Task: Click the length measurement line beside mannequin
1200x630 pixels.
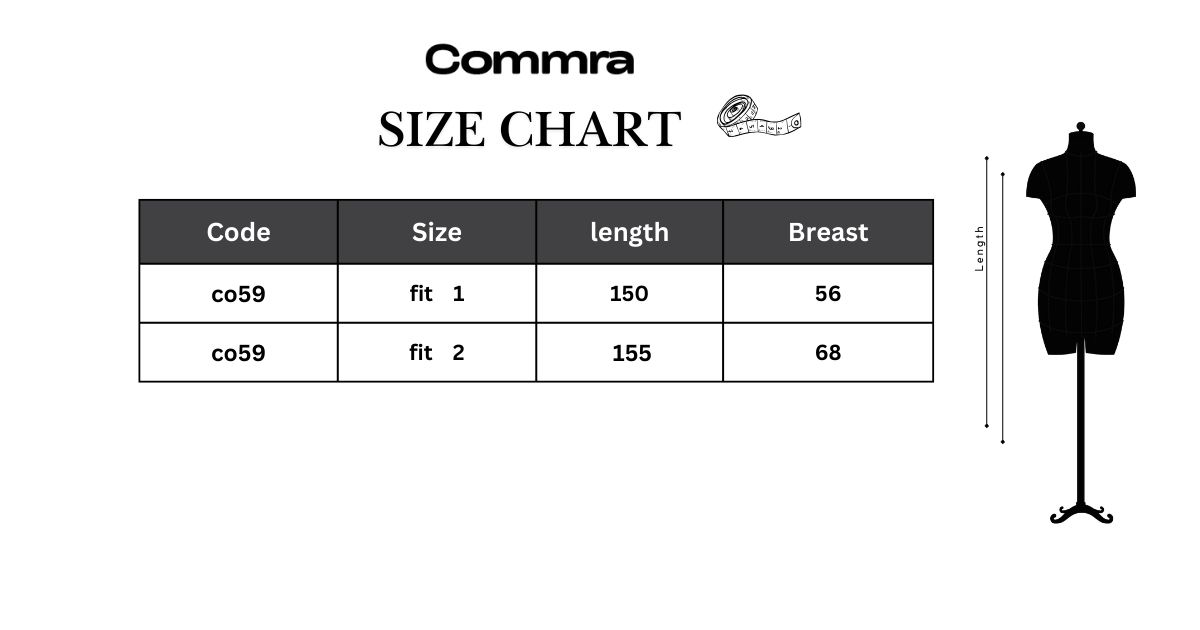Action: point(987,292)
